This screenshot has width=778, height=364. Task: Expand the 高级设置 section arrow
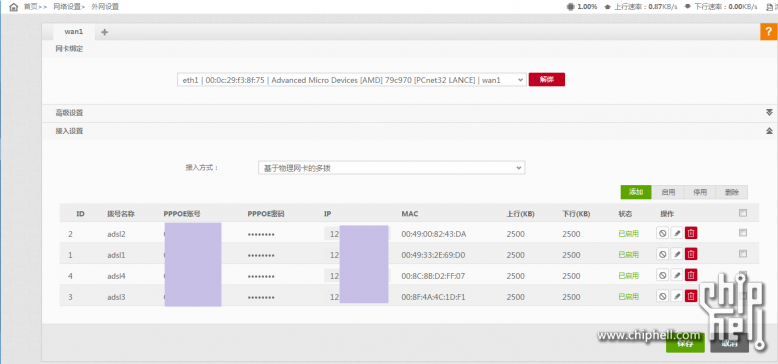click(x=769, y=113)
